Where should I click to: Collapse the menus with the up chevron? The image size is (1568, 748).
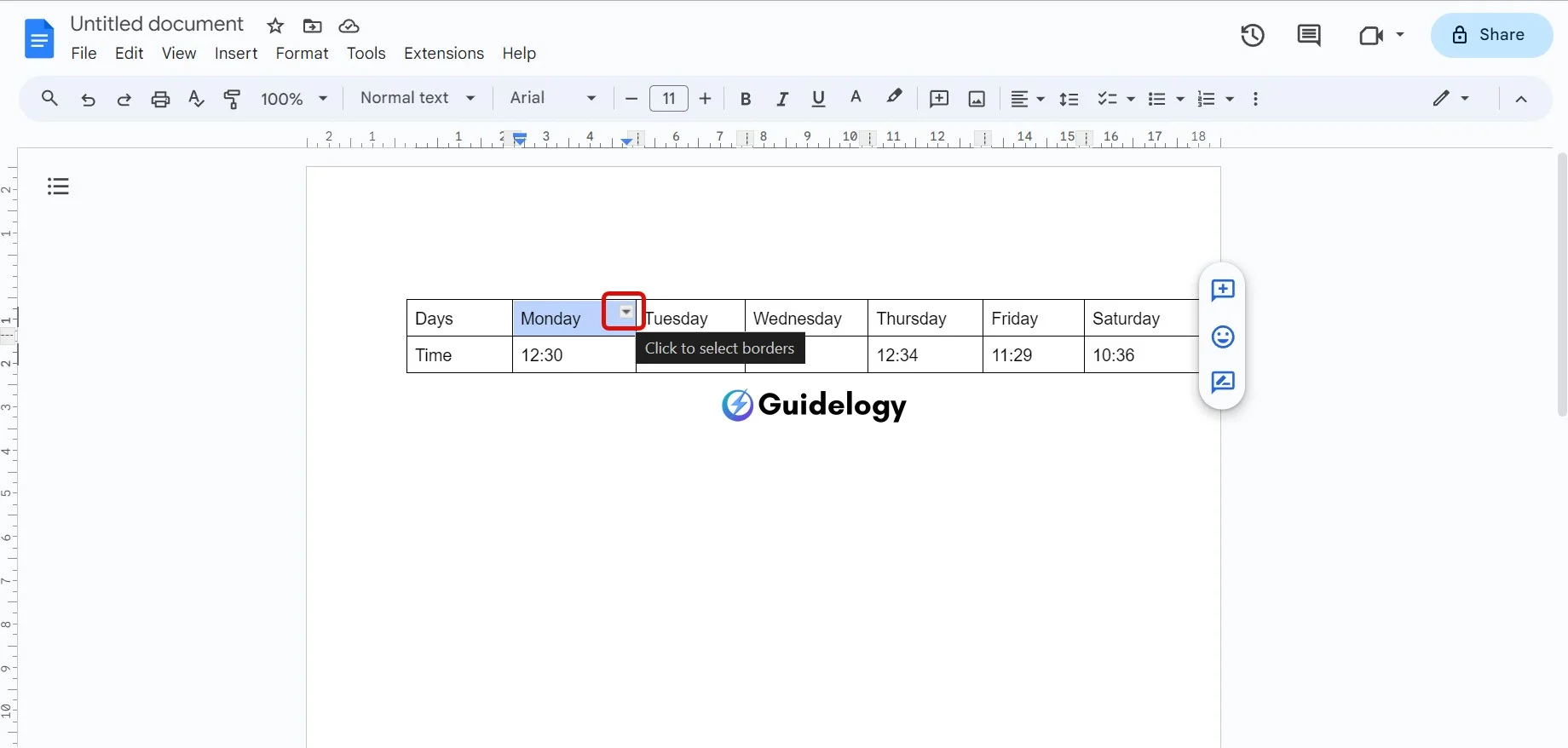(1521, 99)
